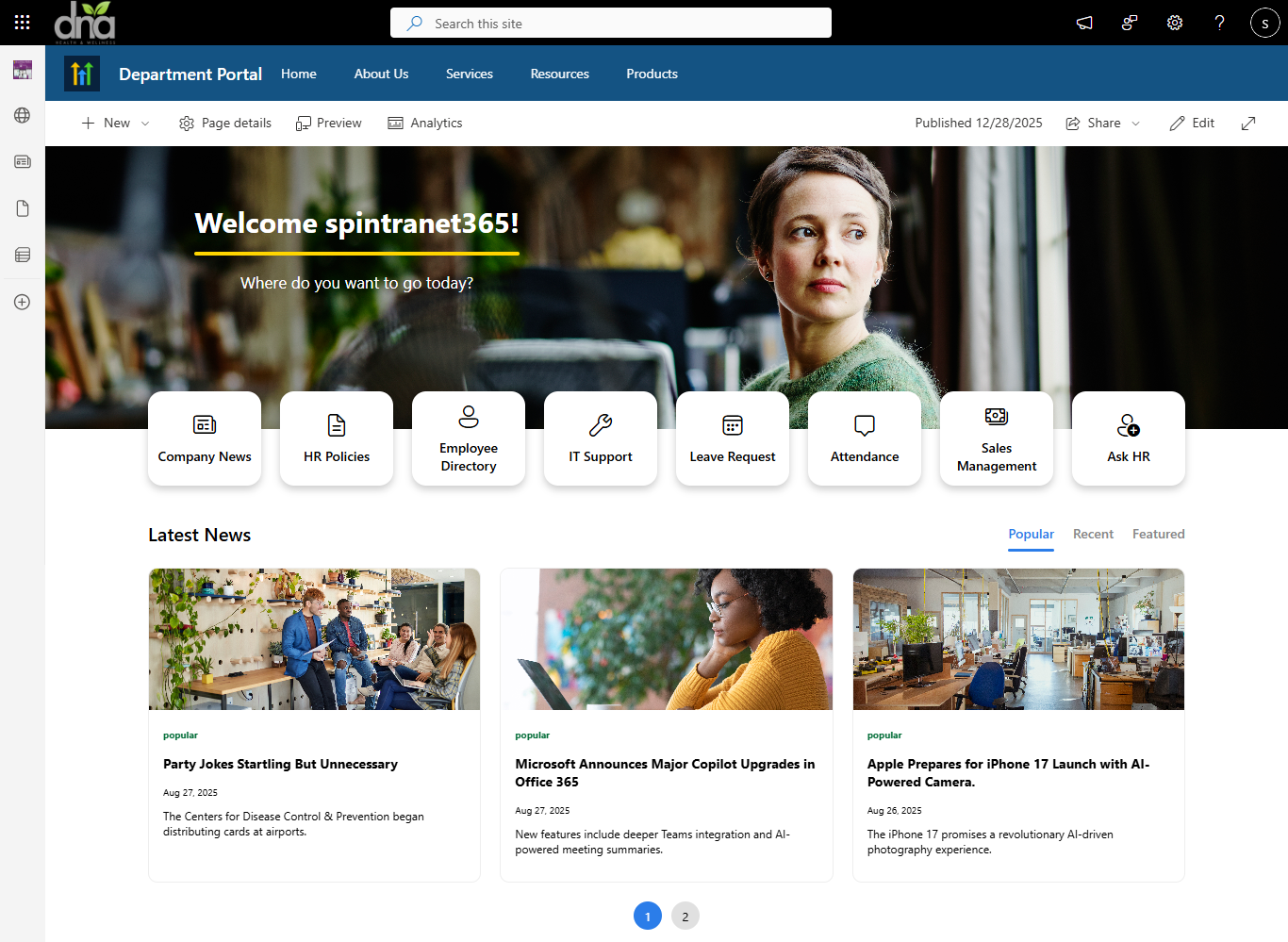Click the page document icon in the sidebar

22,207
